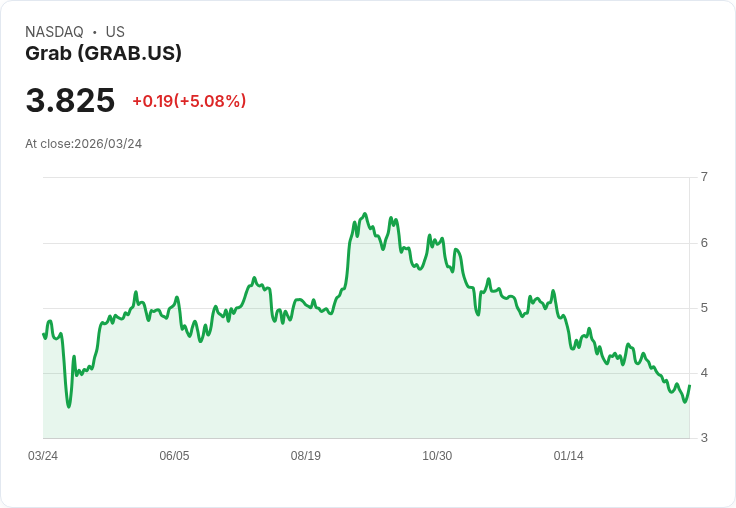Click the highest peak of the price line
The width and height of the screenshot is (736, 508).
pos(365,214)
